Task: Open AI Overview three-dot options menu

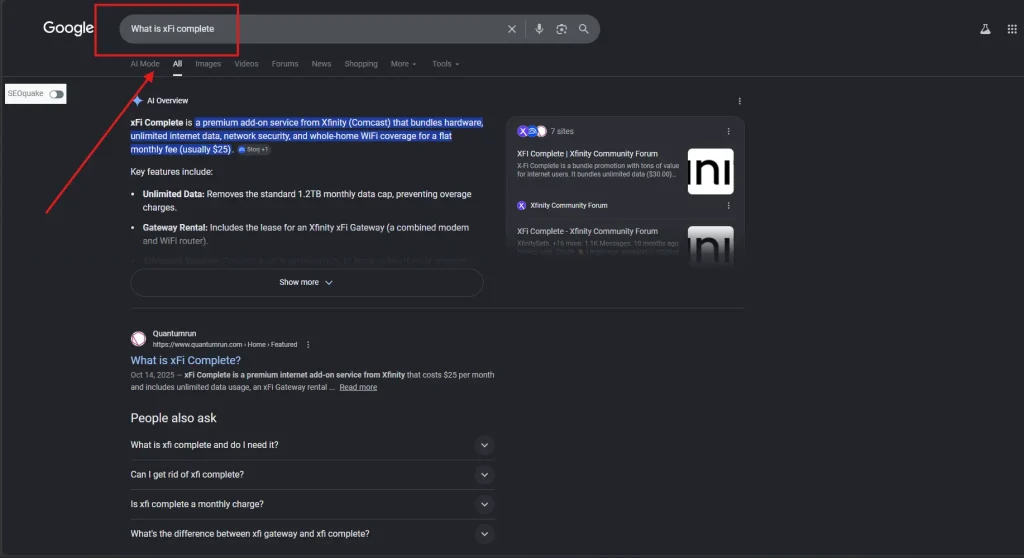Action: (x=739, y=101)
